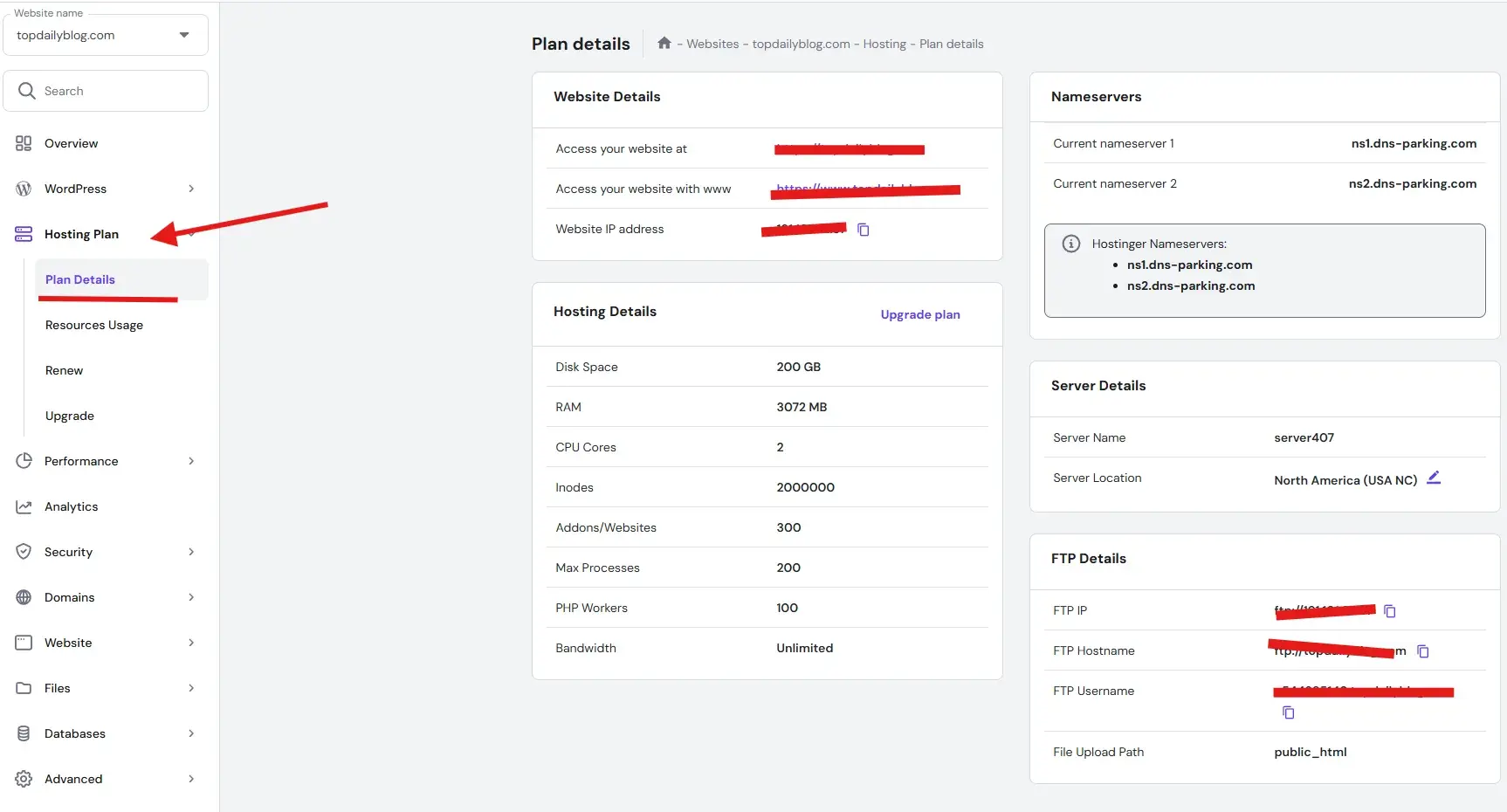Open Analytics in the sidebar
This screenshot has width=1507, height=812.
coord(71,506)
